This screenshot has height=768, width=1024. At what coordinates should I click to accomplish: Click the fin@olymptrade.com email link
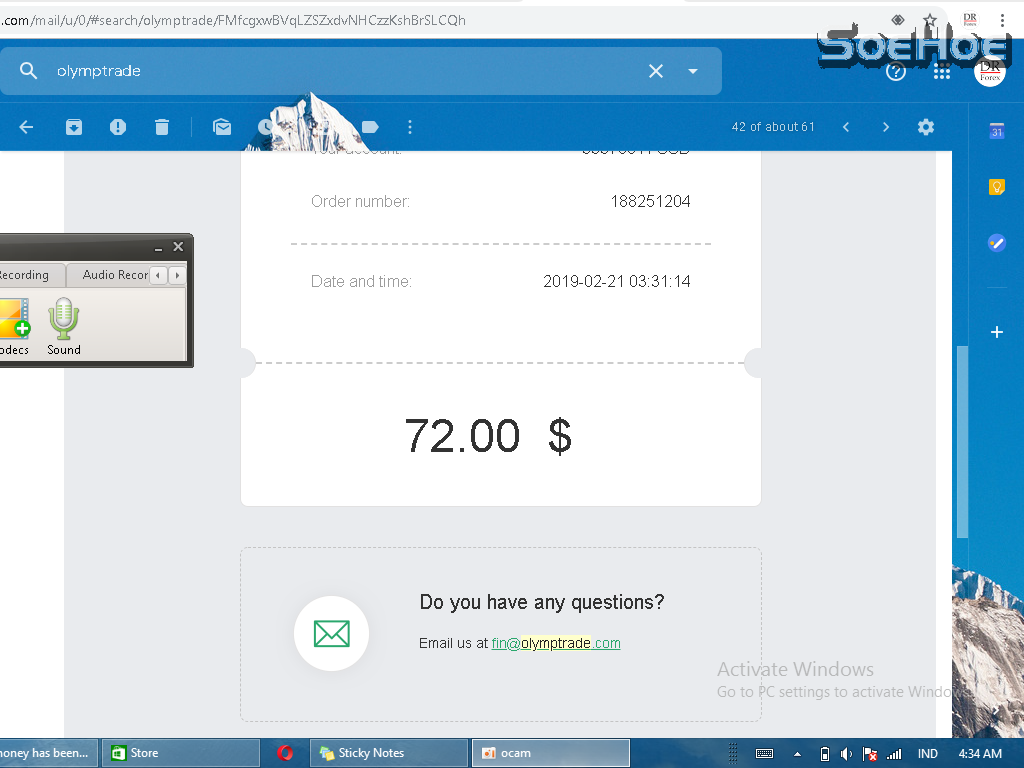[x=555, y=643]
